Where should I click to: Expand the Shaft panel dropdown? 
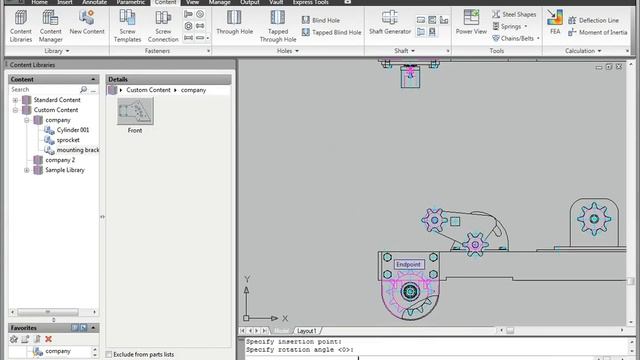click(404, 51)
